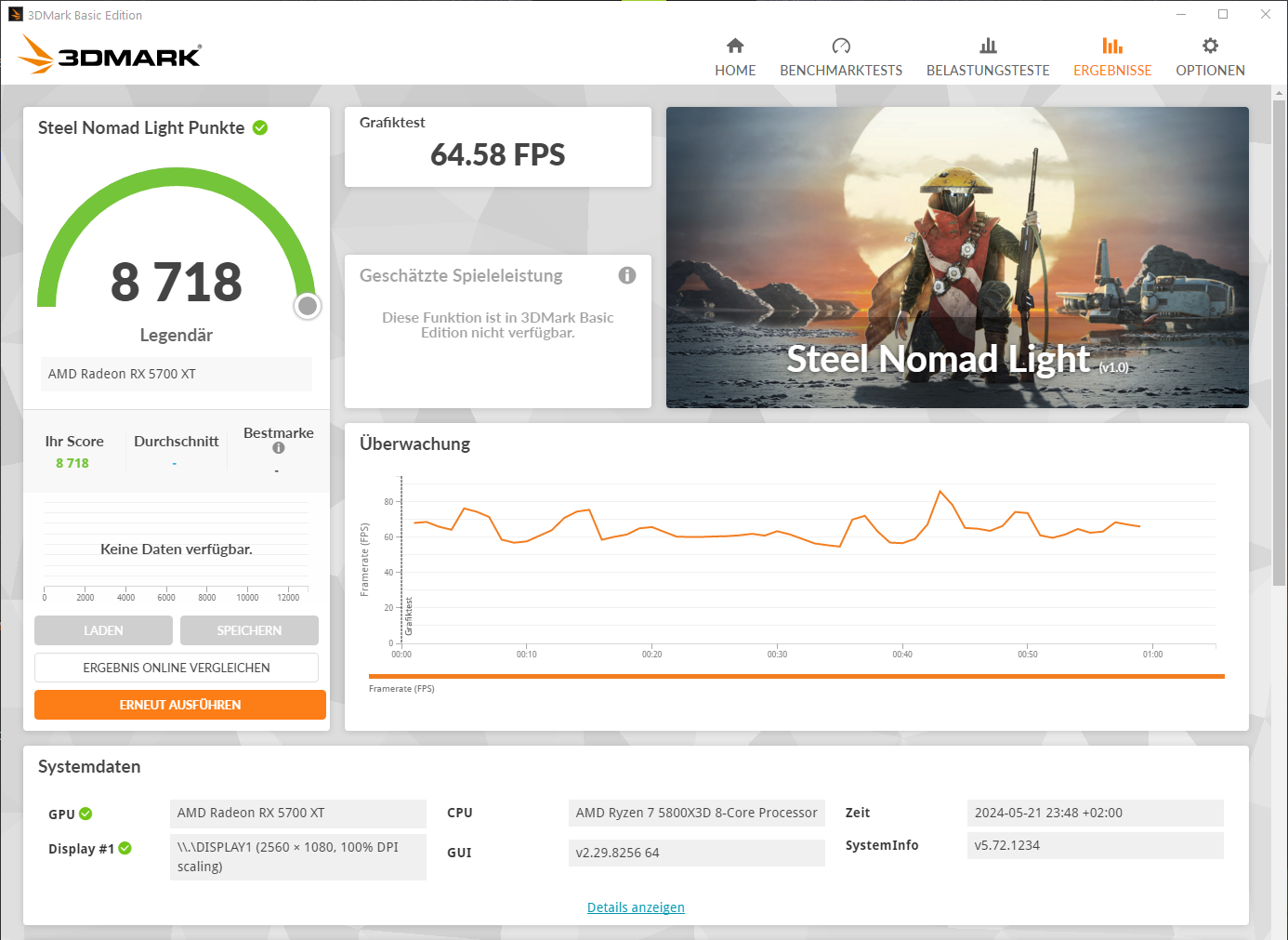This screenshot has height=940, width=1288.
Task: Click the Display #1 value field
Action: pos(298,856)
